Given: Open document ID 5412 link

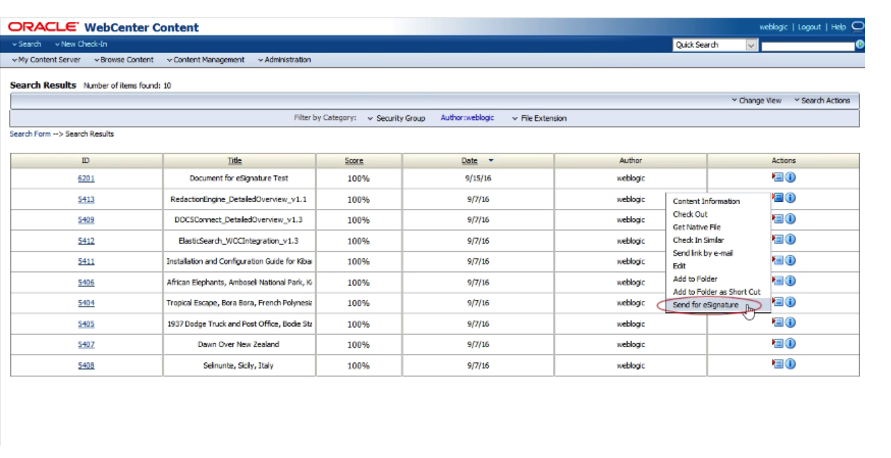Looking at the screenshot, I should click(86, 241).
